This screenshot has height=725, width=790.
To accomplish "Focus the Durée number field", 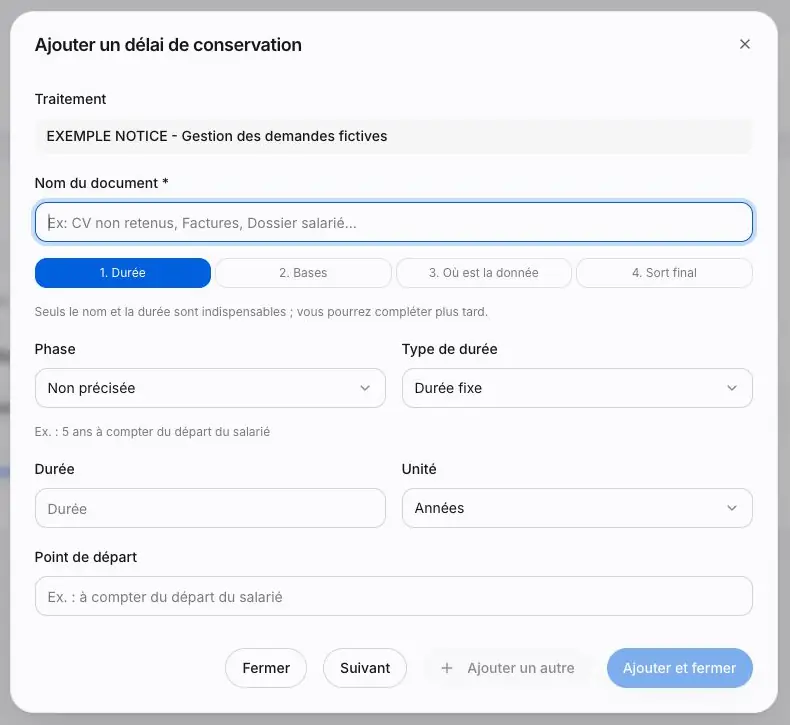I will click(210, 508).
